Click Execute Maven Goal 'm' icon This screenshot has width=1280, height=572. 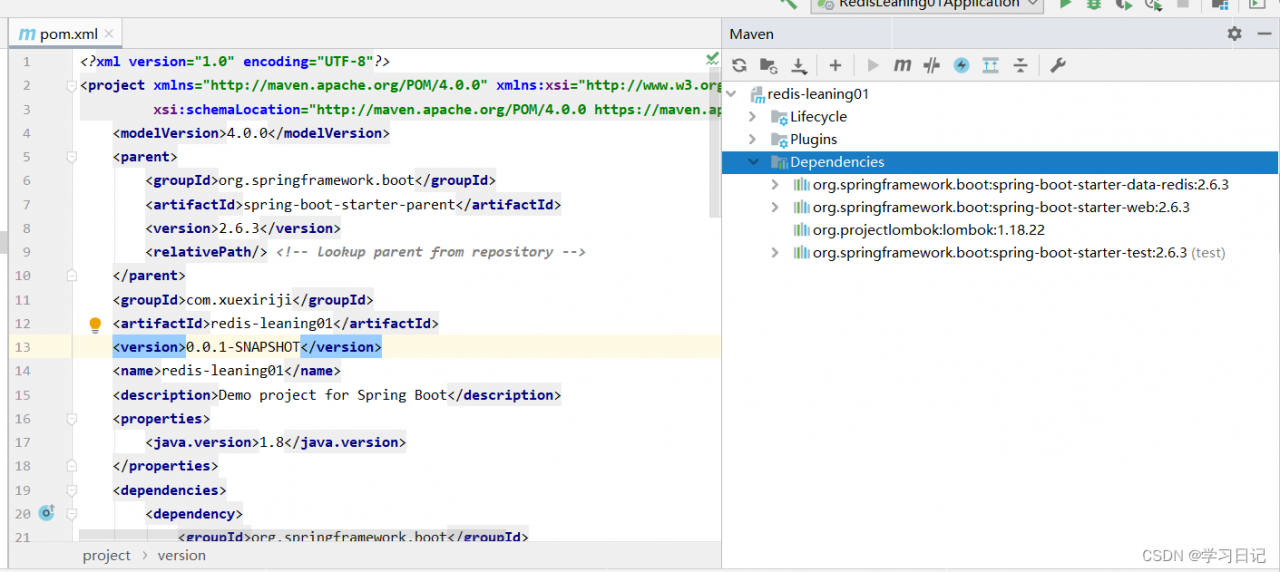tap(902, 65)
